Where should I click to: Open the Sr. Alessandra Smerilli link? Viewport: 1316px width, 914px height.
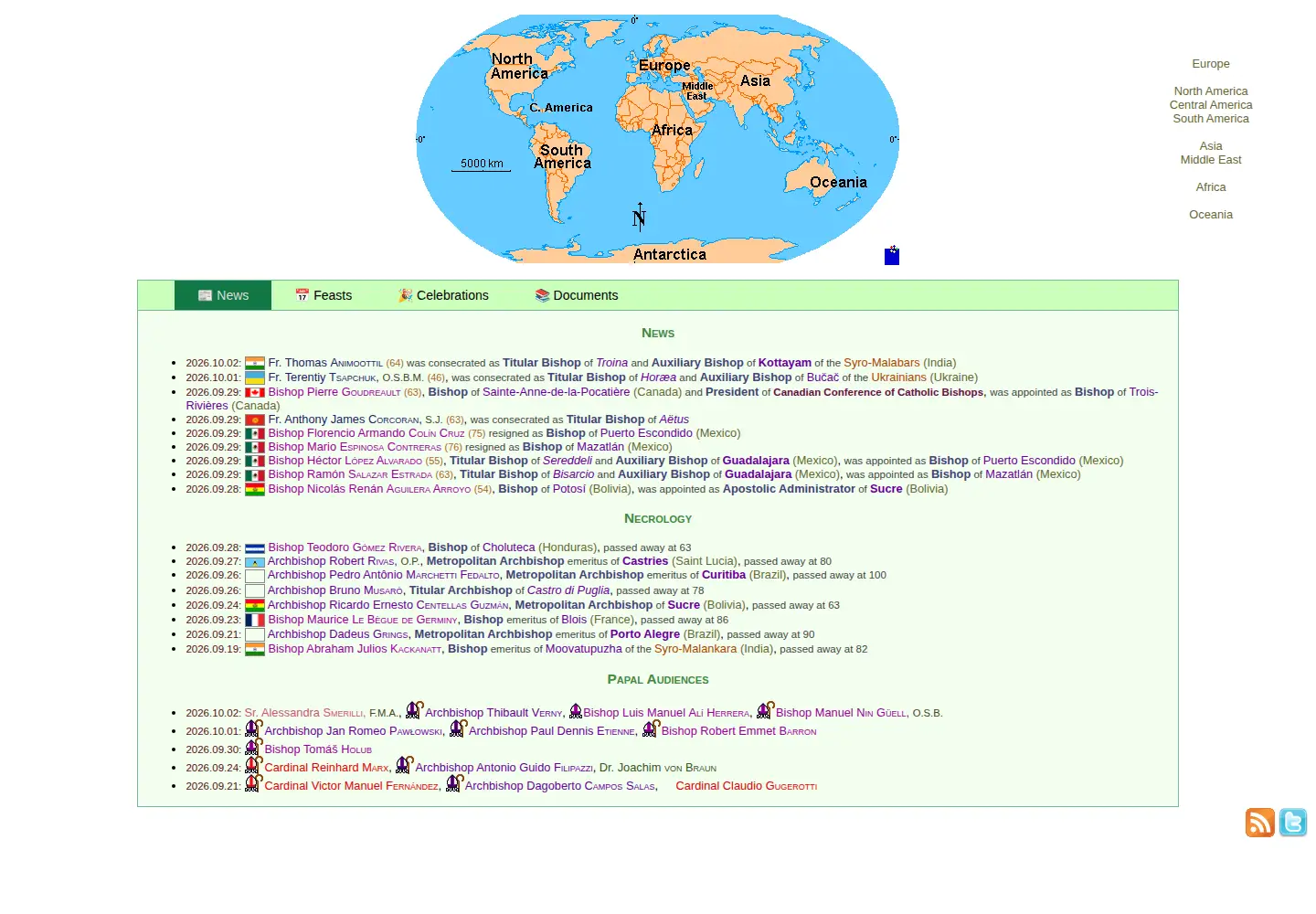303,713
